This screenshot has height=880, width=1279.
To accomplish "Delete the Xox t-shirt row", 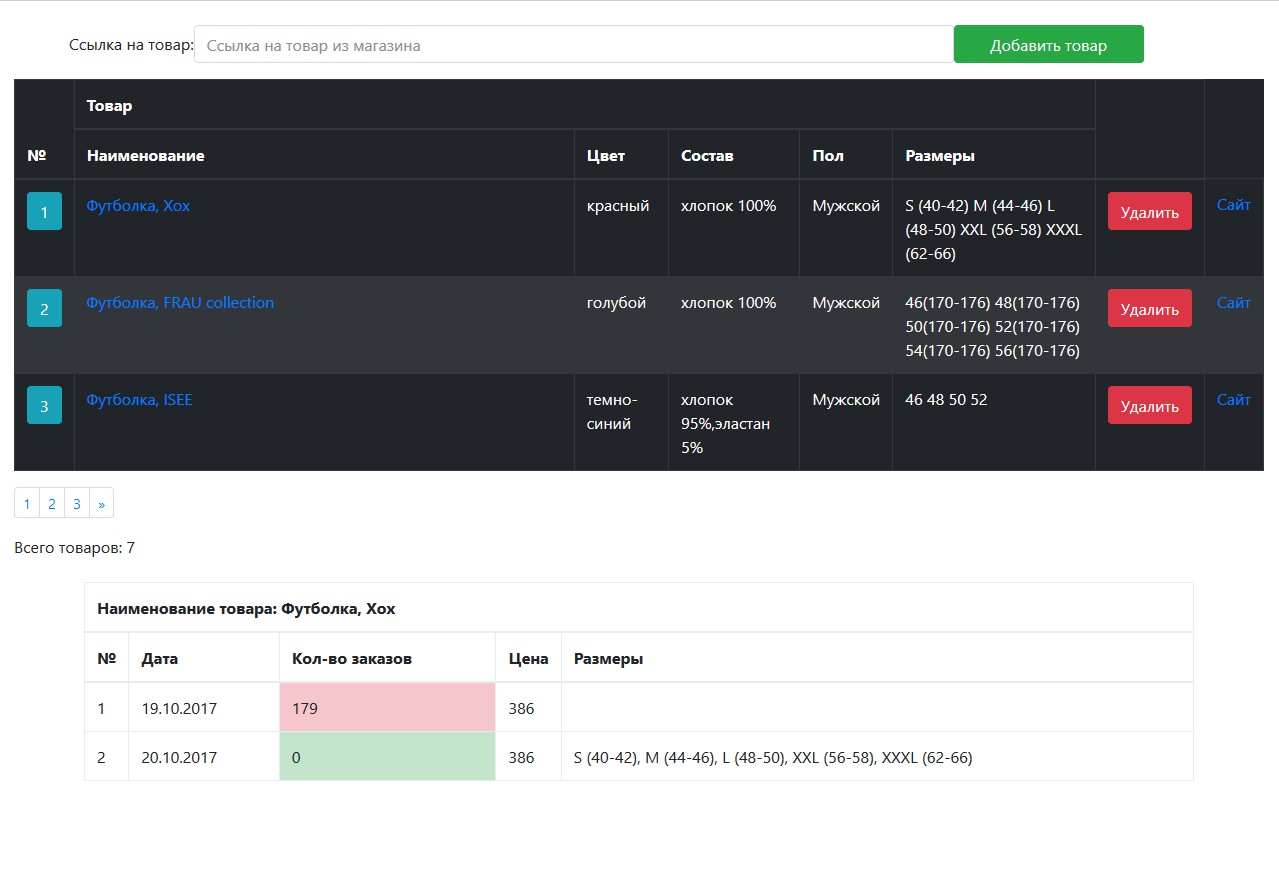I will click(x=1149, y=212).
